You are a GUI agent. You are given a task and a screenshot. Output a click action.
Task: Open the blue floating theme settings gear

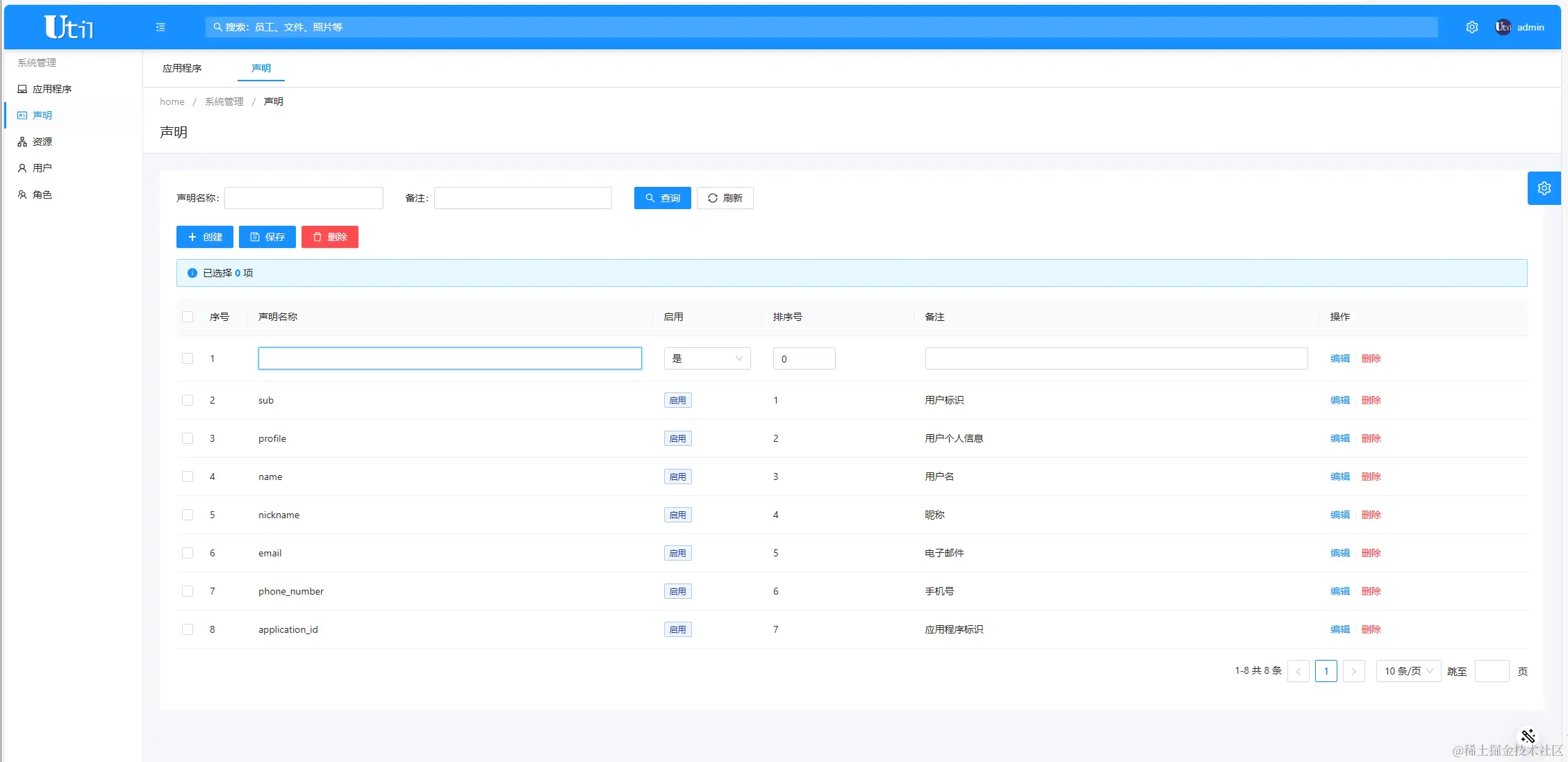coord(1544,188)
